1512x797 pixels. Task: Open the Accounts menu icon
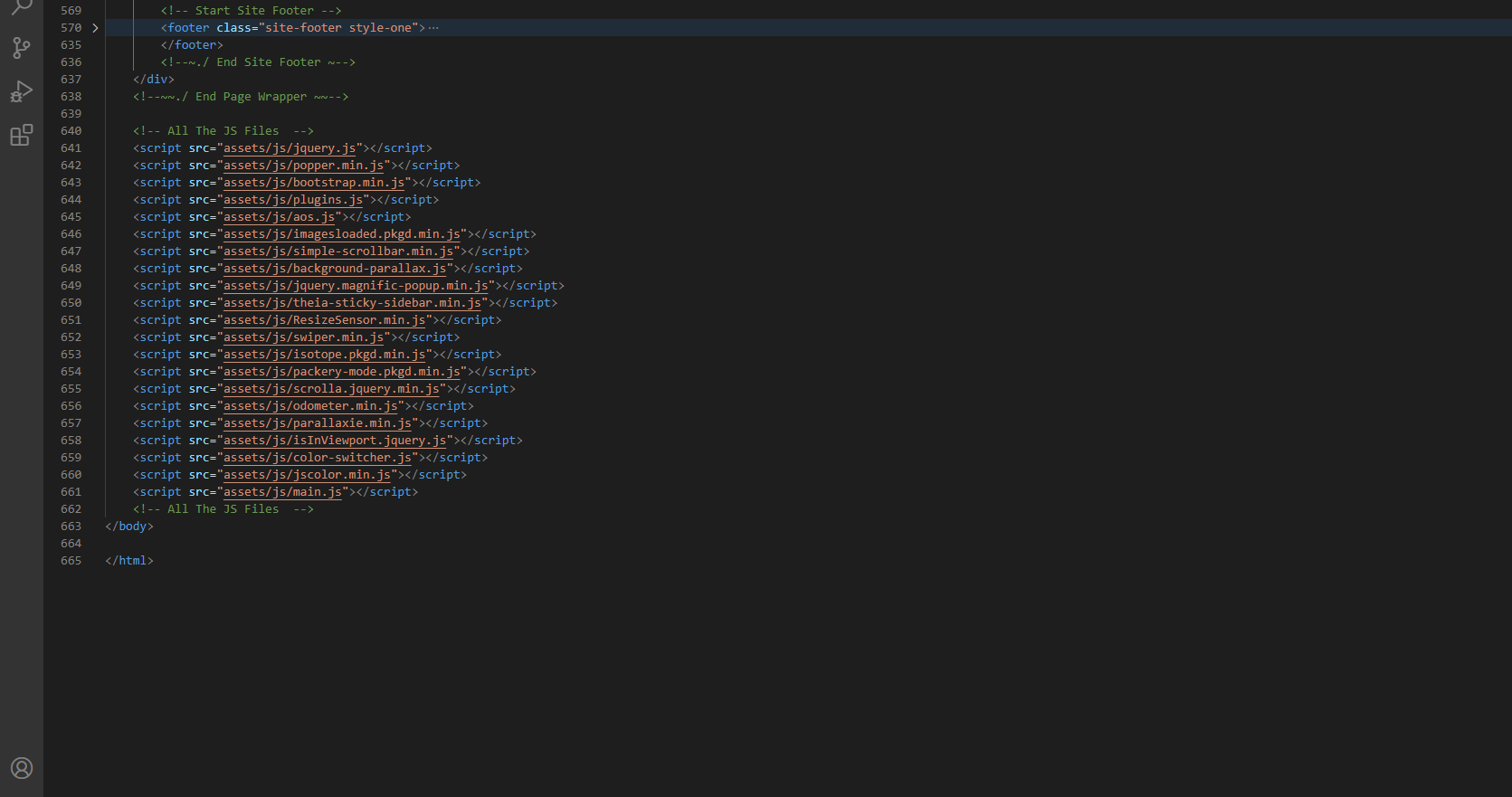click(x=22, y=768)
